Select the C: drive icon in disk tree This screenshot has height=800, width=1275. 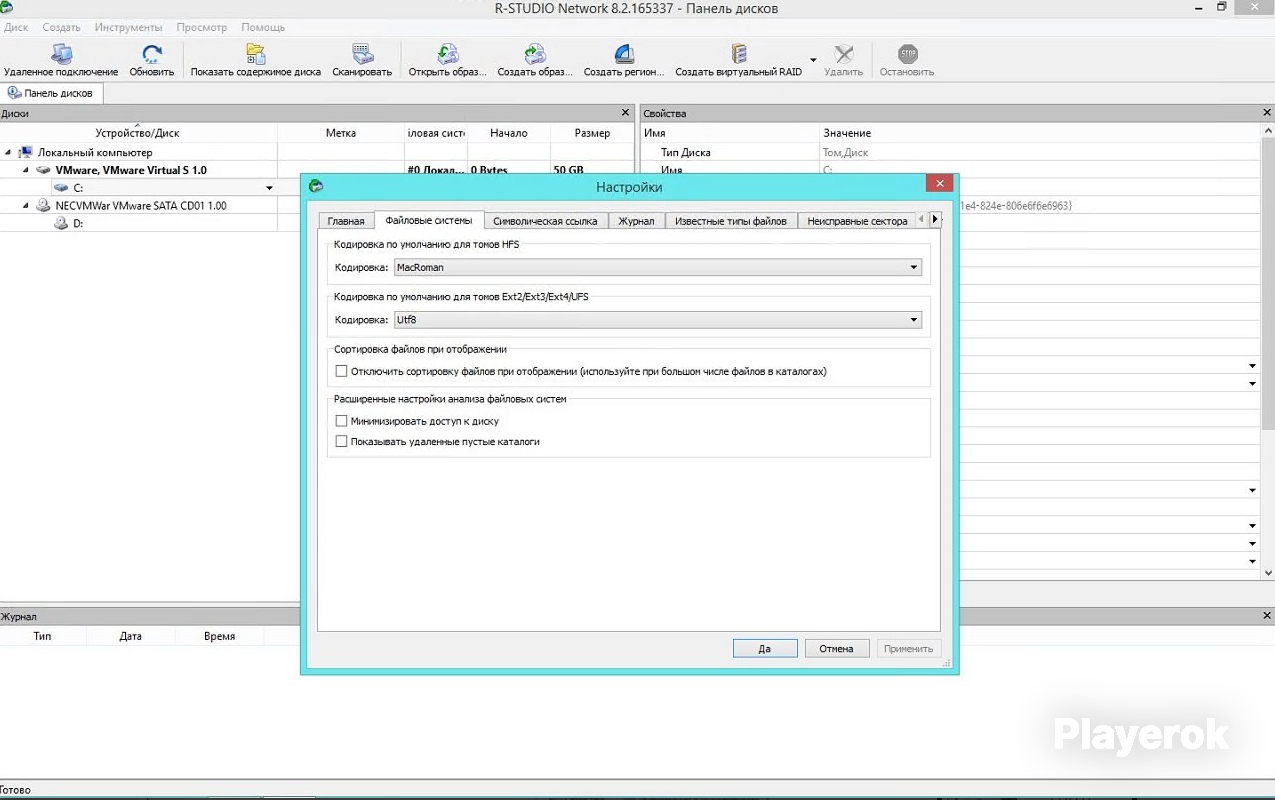tap(61, 187)
